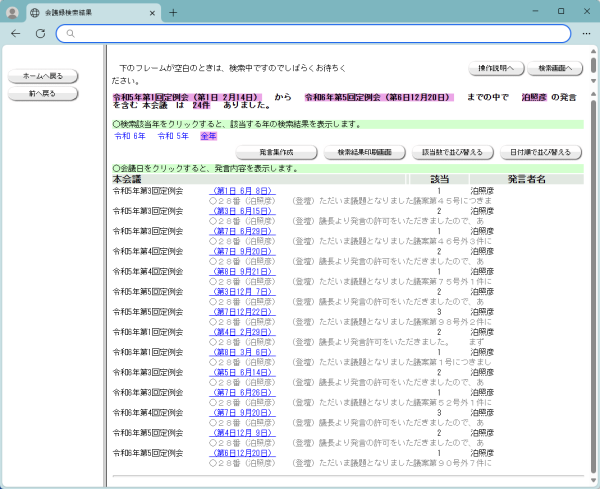Open meeting link 第3日 6月15日
Screen dimensions: 600x489
coord(242,211)
